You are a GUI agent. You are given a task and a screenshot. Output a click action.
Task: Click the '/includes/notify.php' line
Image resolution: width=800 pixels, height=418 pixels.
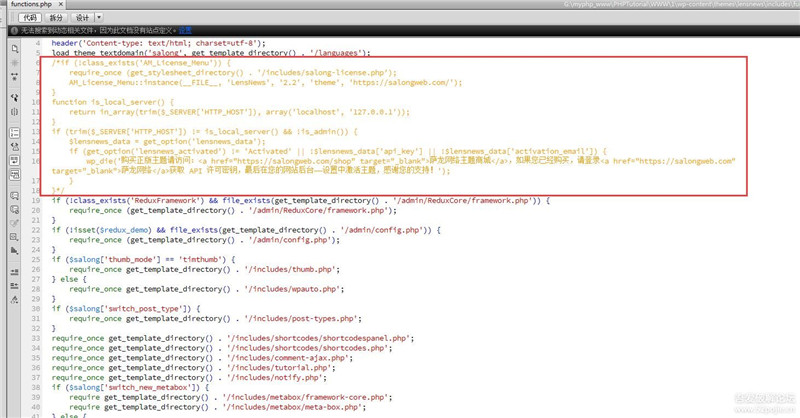pos(189,378)
